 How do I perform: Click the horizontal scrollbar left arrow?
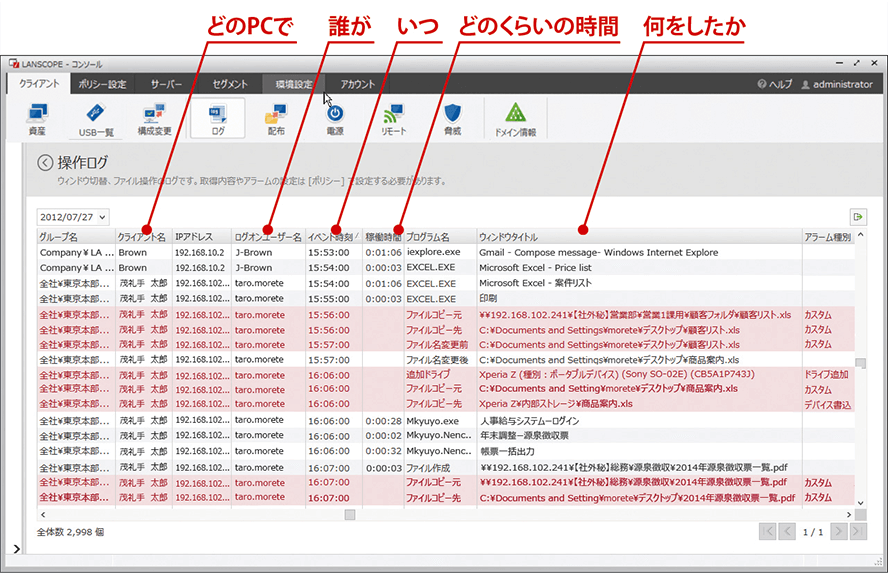(x=43, y=515)
